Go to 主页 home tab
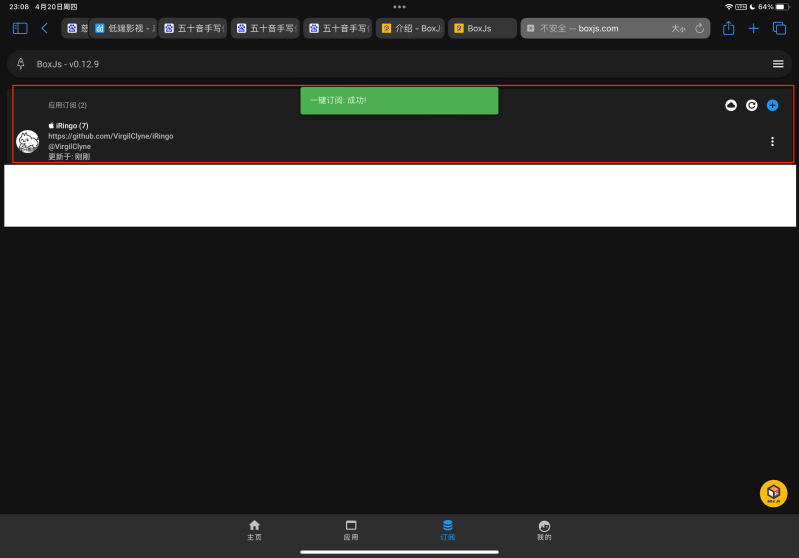 point(254,530)
